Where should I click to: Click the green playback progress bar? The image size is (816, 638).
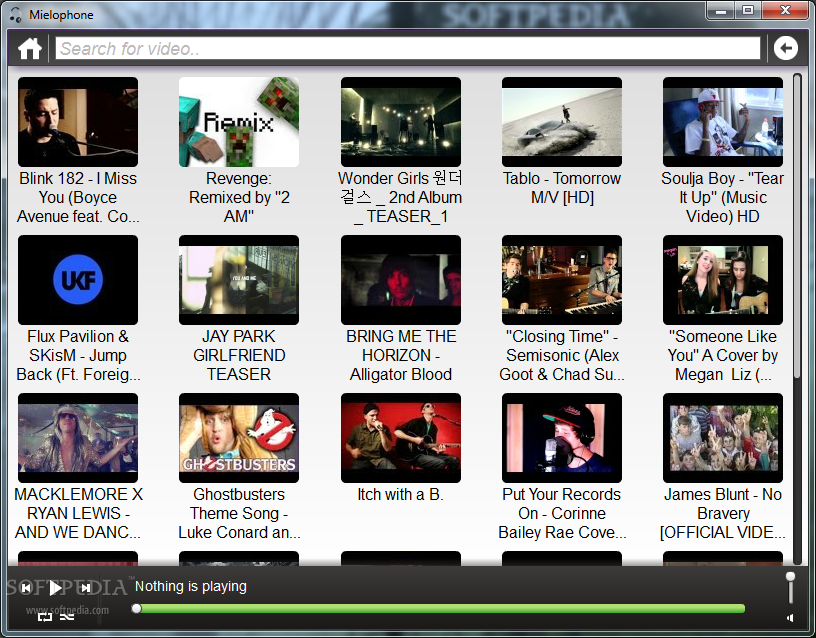coord(441,608)
